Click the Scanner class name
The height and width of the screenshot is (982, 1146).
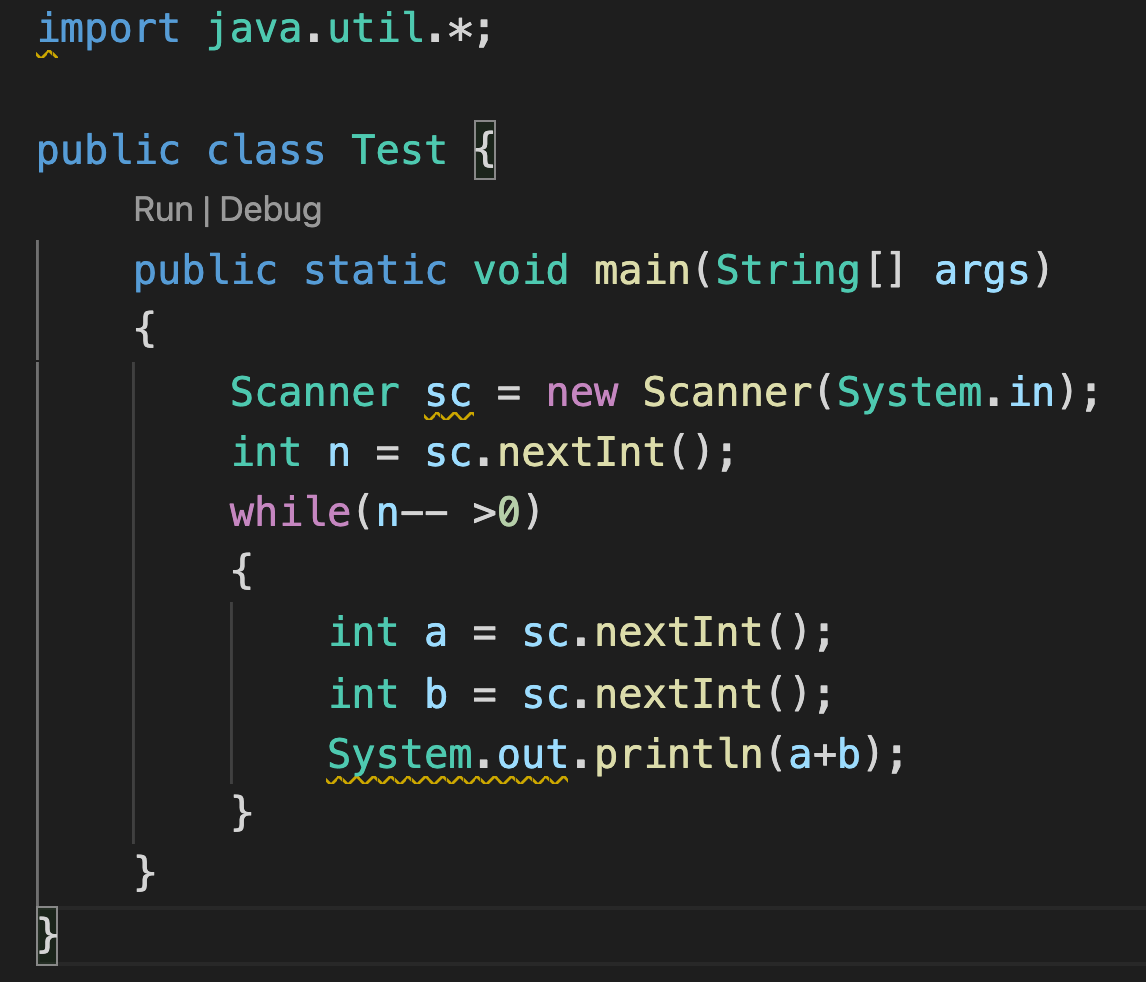click(315, 391)
